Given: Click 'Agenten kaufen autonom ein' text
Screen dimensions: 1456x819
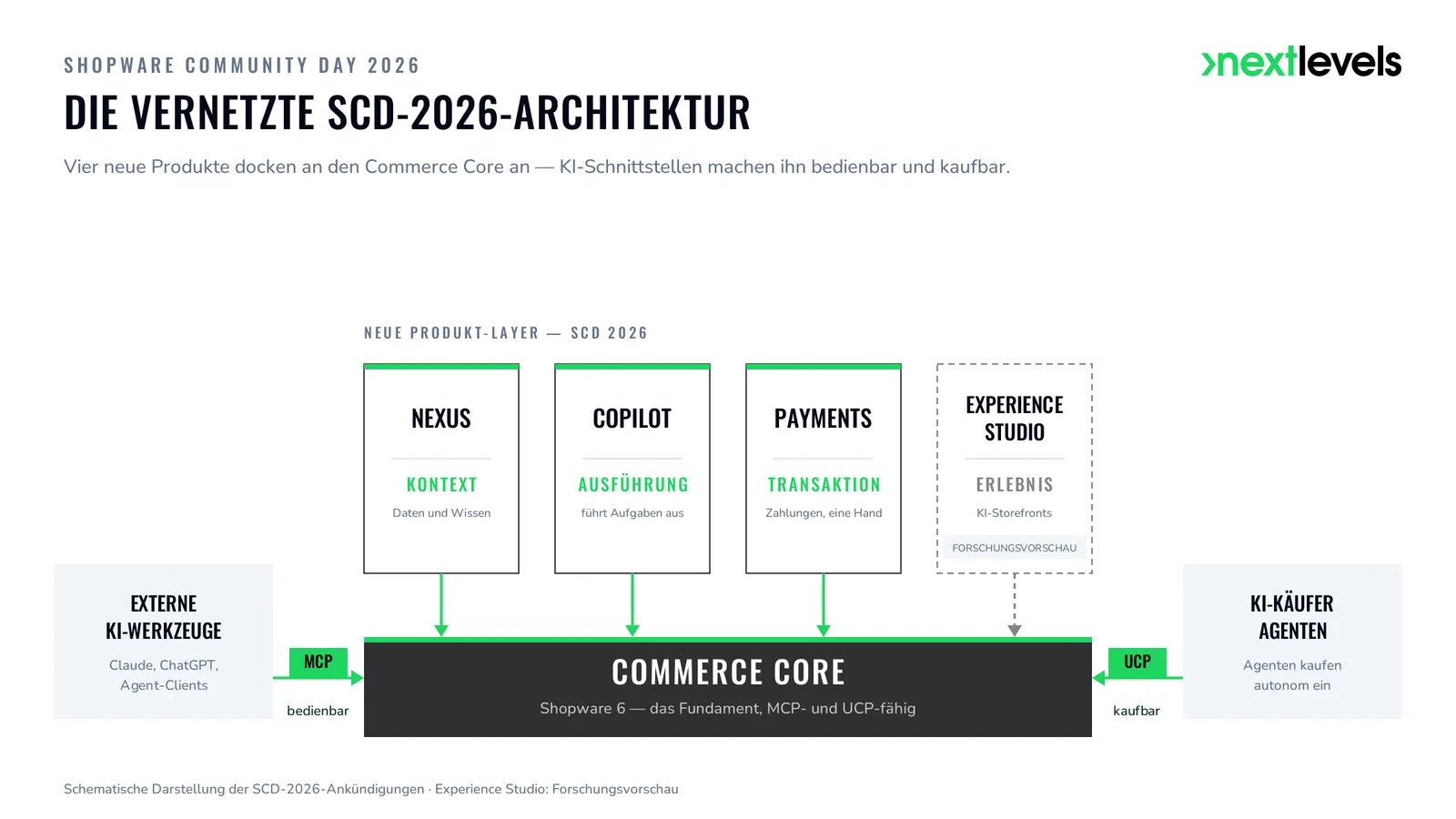Looking at the screenshot, I should [x=1292, y=675].
